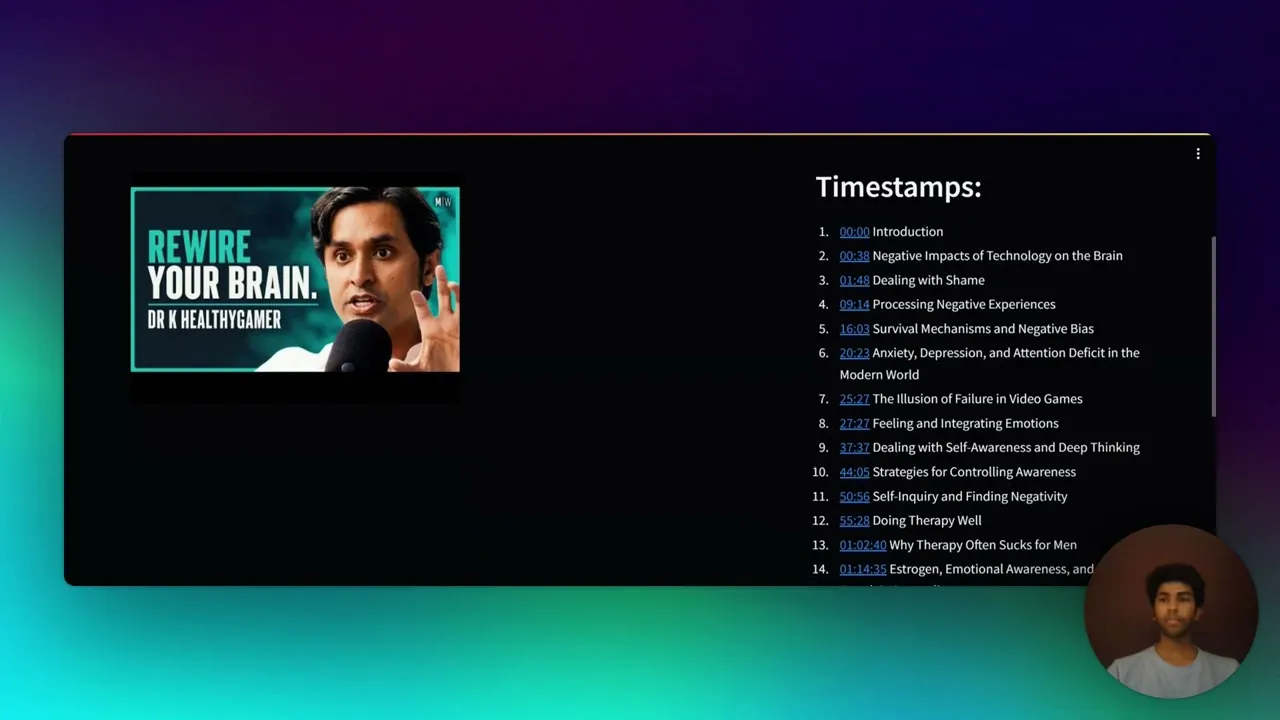Jump to the 01:48 Dealing with Shame timestamp
The width and height of the screenshot is (1280, 720).
(854, 281)
